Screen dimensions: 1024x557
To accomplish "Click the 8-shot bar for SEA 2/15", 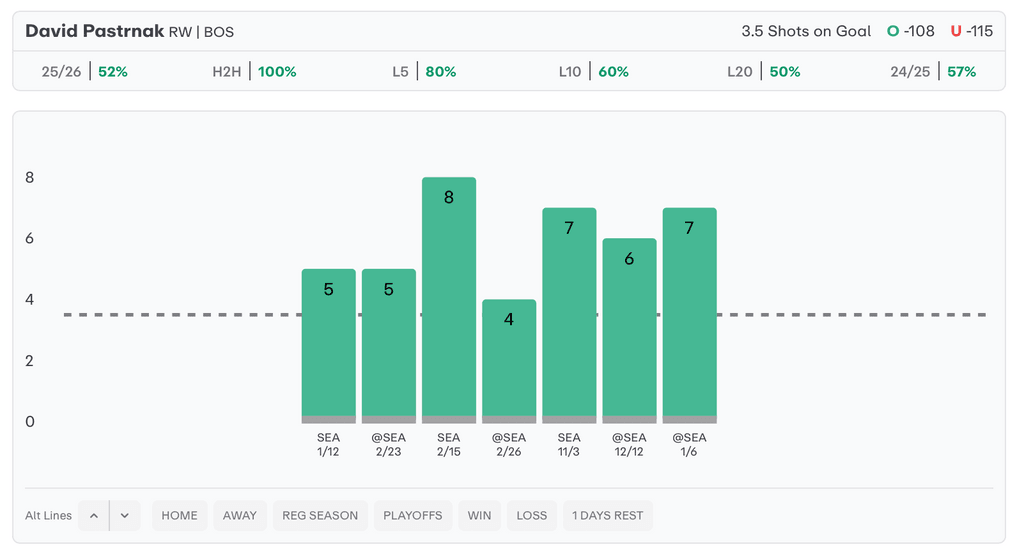I will pyautogui.click(x=449, y=300).
